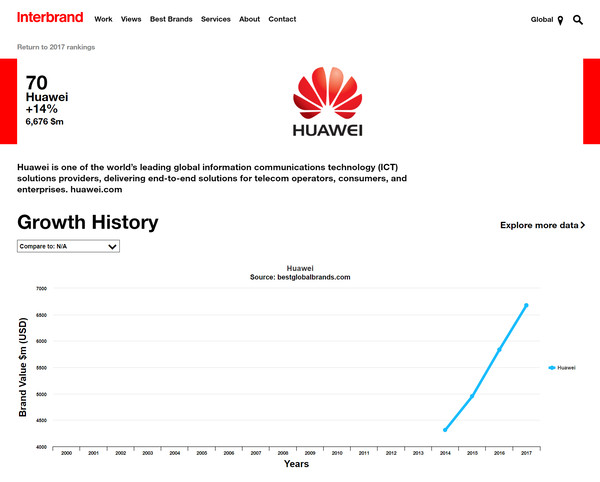This screenshot has width=600, height=482.
Task: Click the 7000 label on the value axis
Action: 41,288
